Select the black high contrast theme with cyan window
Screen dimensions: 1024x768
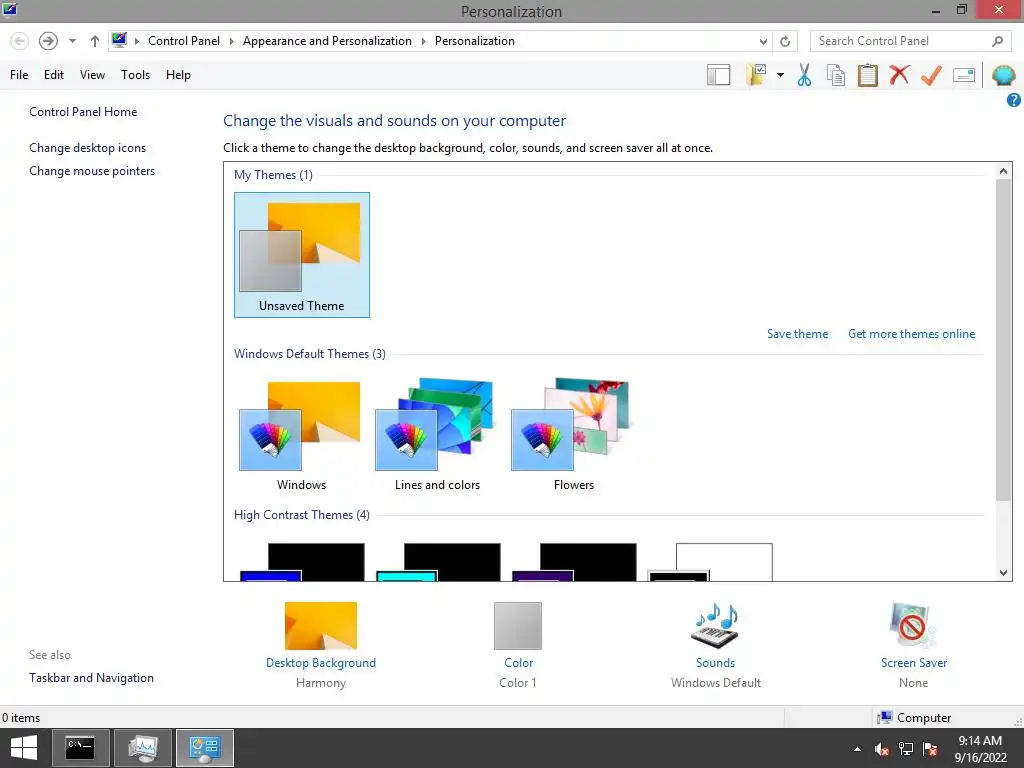(438, 562)
